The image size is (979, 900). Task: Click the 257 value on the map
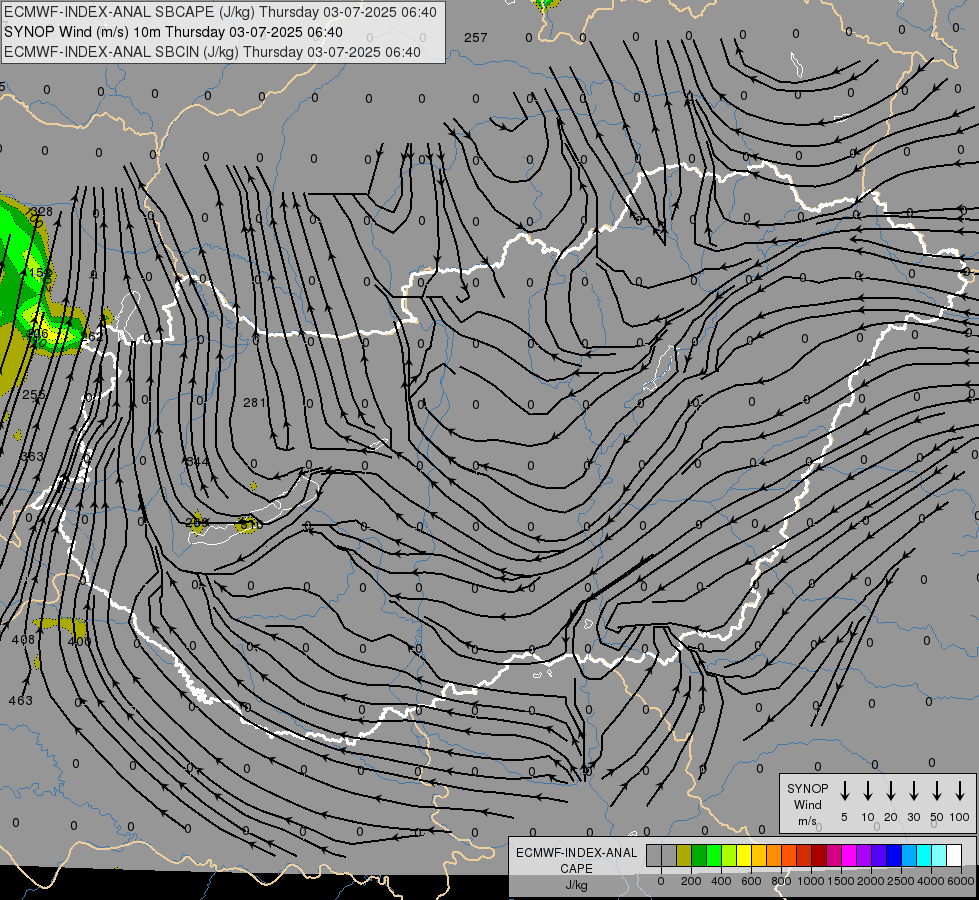pos(476,37)
